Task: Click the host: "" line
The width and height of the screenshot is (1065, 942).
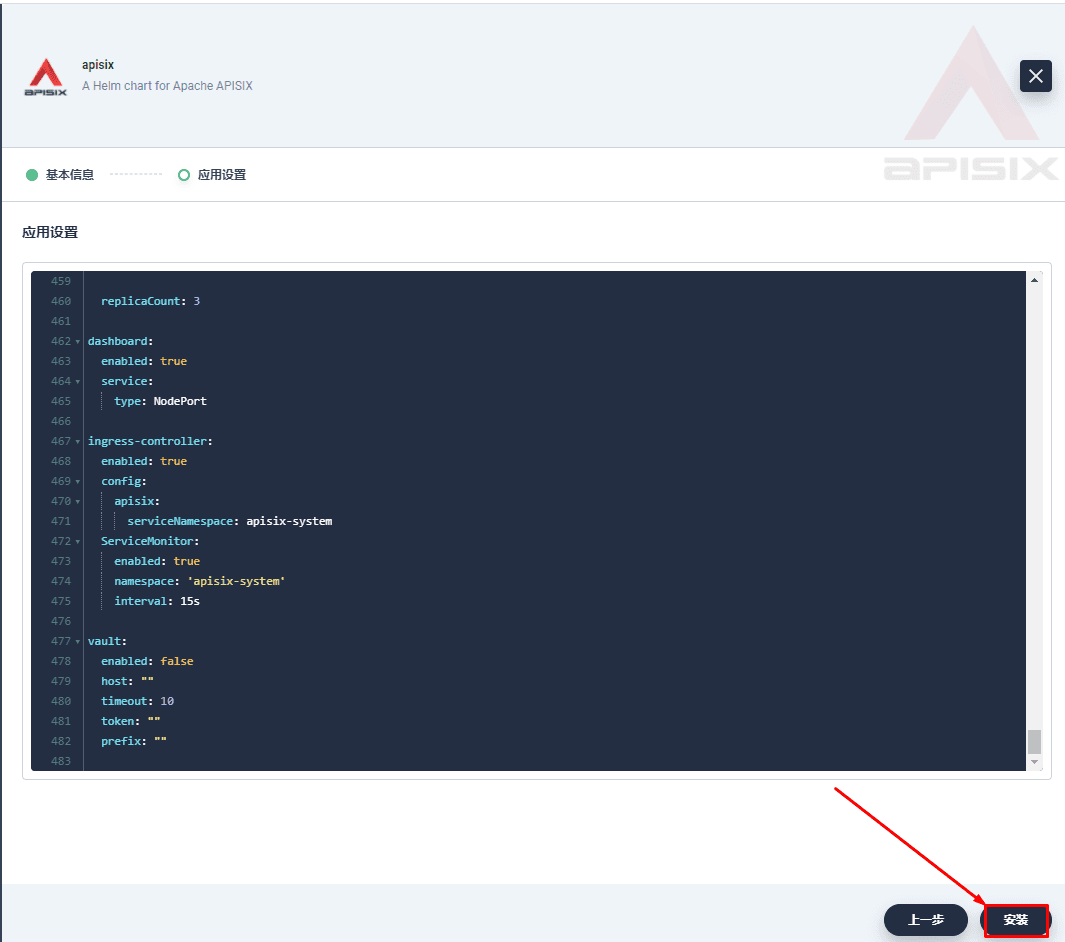Action: [127, 681]
